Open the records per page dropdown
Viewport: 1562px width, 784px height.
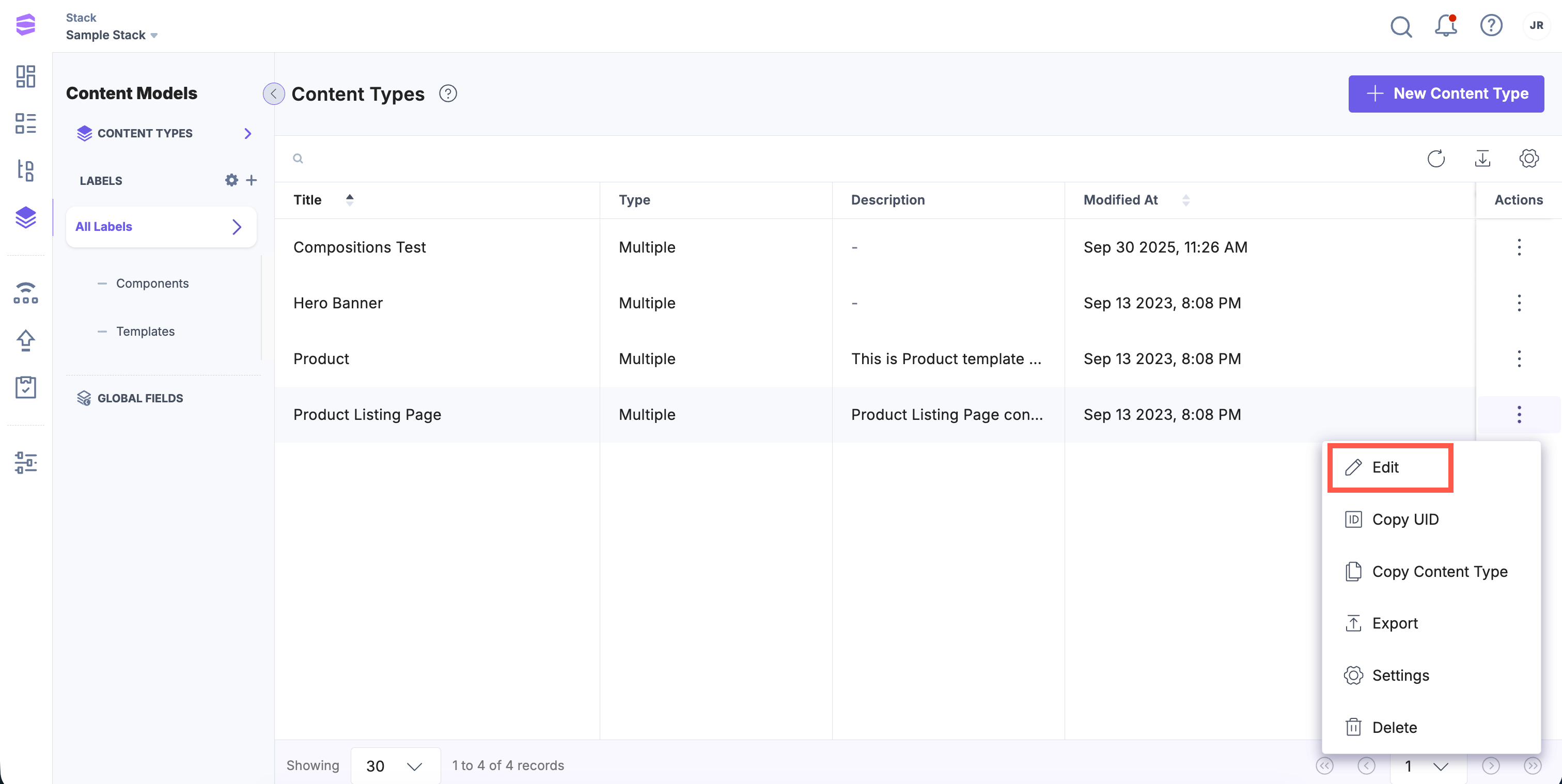(x=395, y=765)
